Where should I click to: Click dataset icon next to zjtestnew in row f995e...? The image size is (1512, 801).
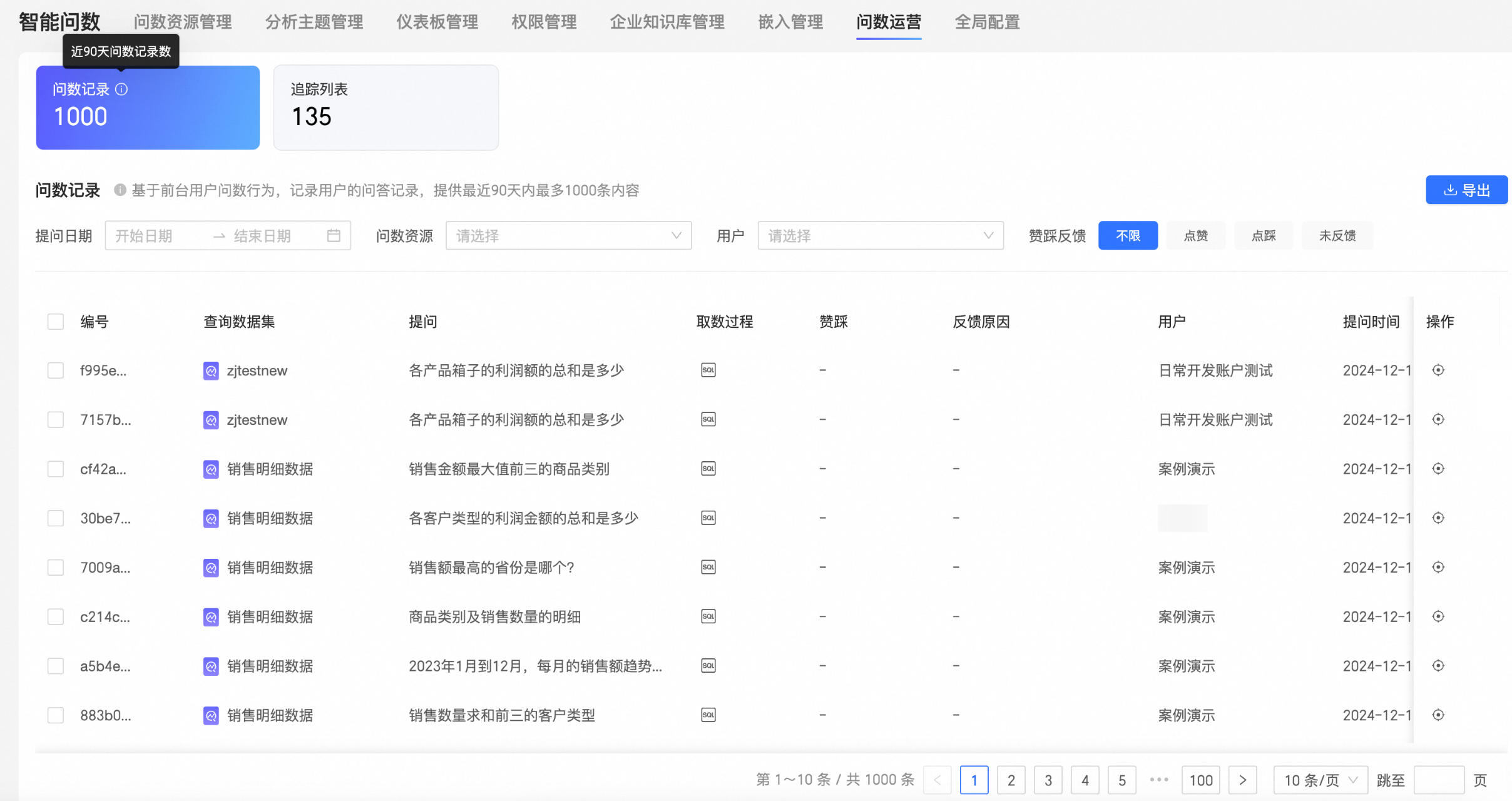click(211, 371)
